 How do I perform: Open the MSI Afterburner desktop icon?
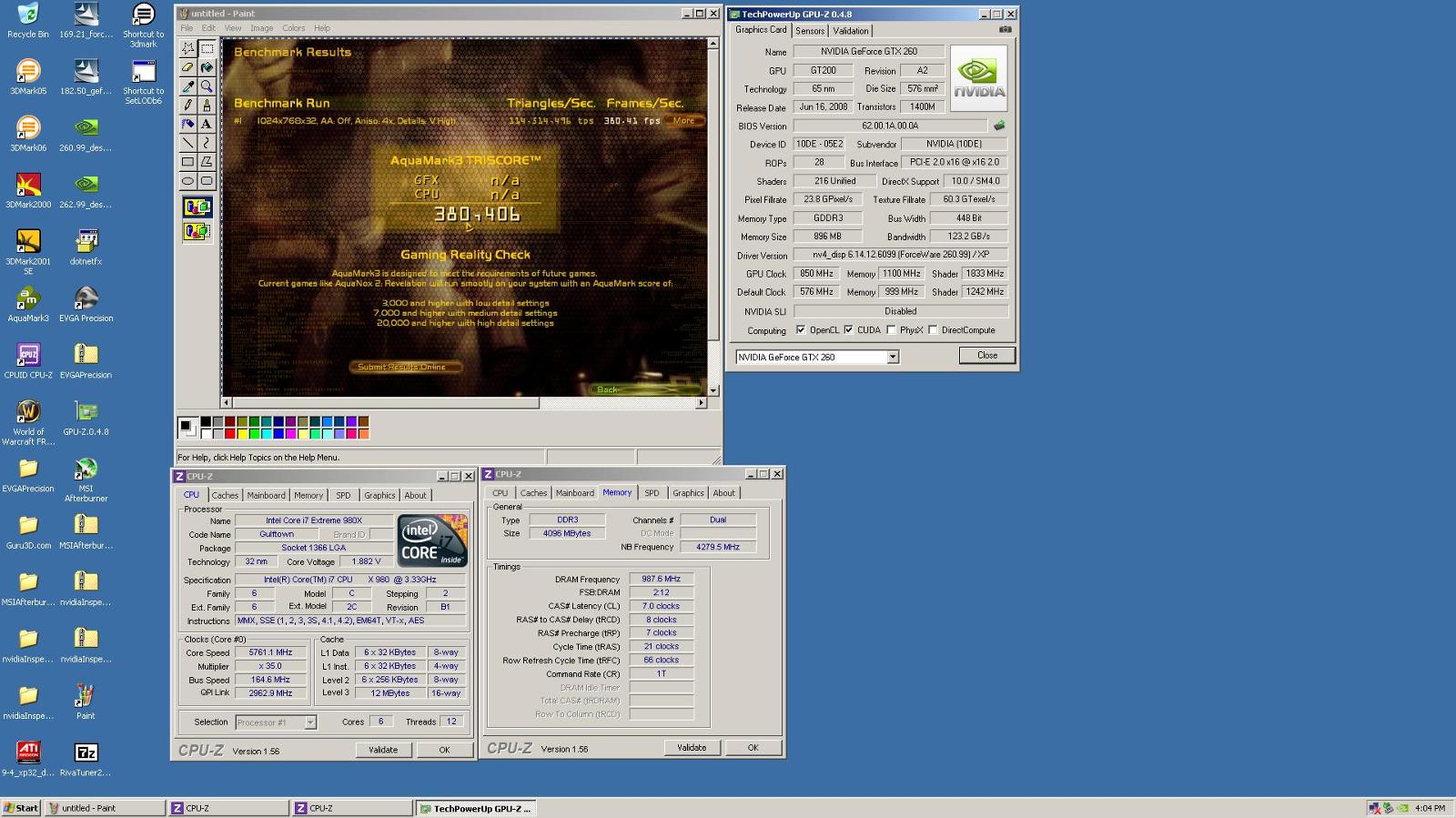click(86, 479)
